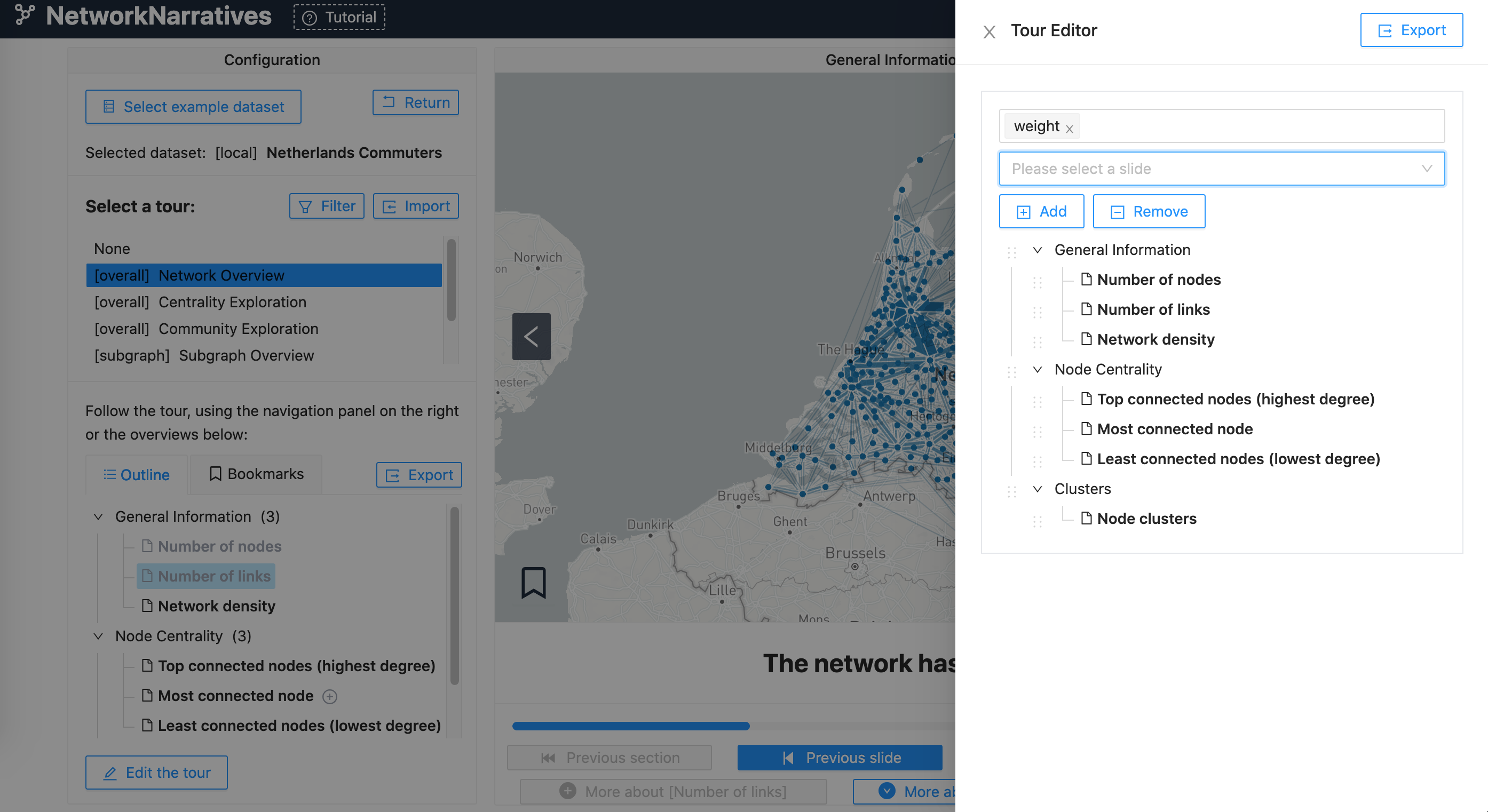Image resolution: width=1488 pixels, height=812 pixels.
Task: Close the Tour Editor panel
Action: pyautogui.click(x=989, y=32)
